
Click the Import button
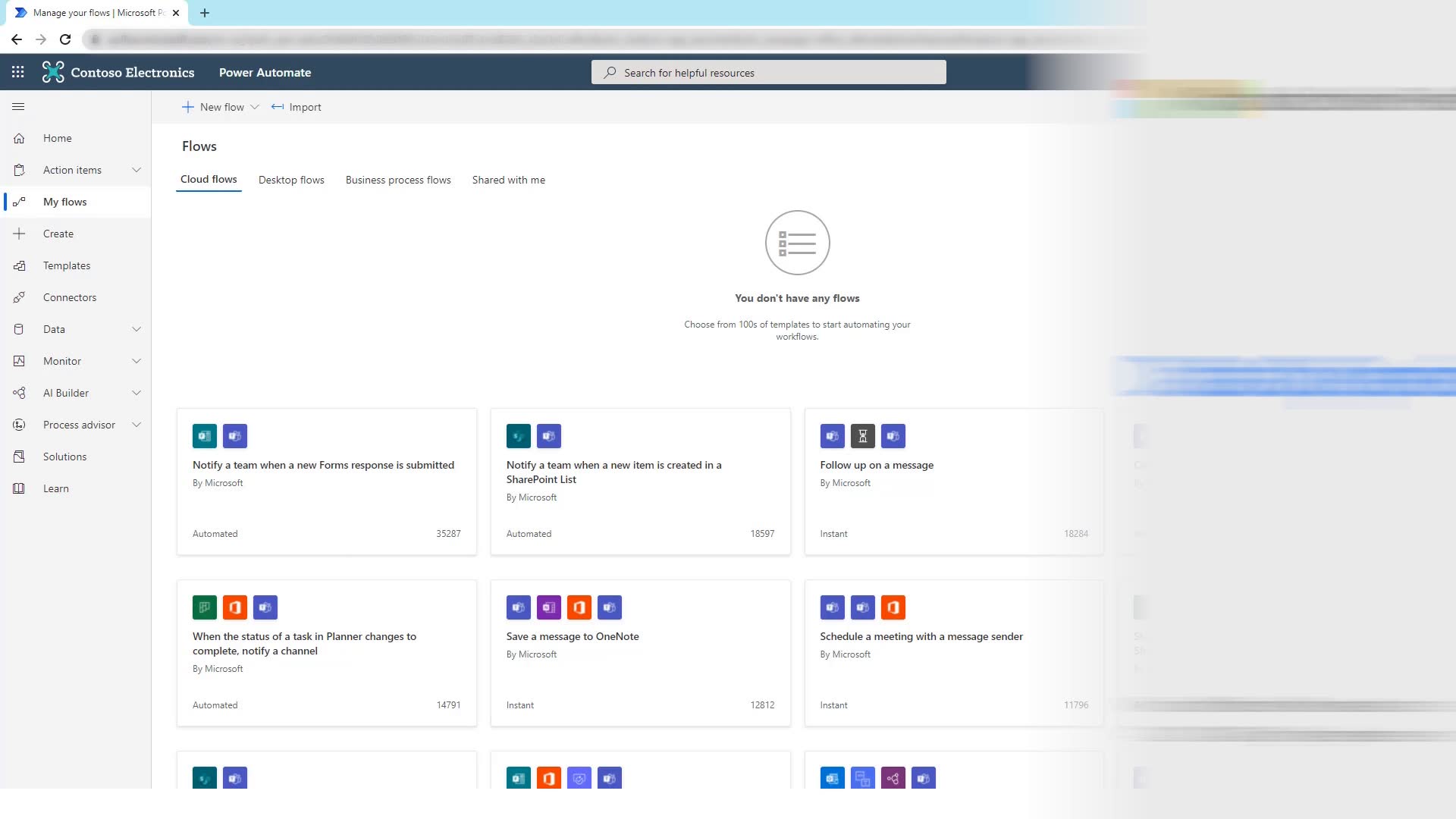pos(297,107)
